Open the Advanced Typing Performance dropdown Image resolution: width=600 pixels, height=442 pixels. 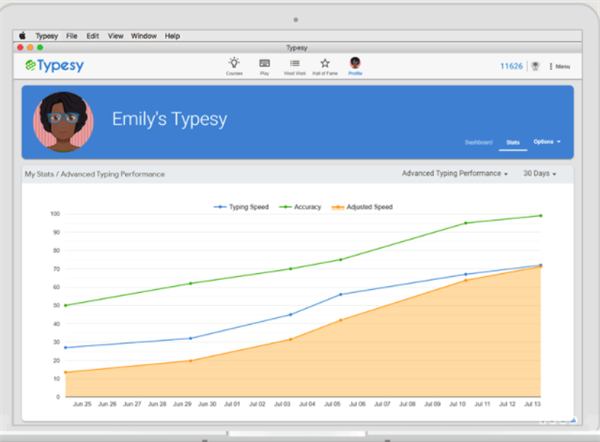tap(455, 173)
